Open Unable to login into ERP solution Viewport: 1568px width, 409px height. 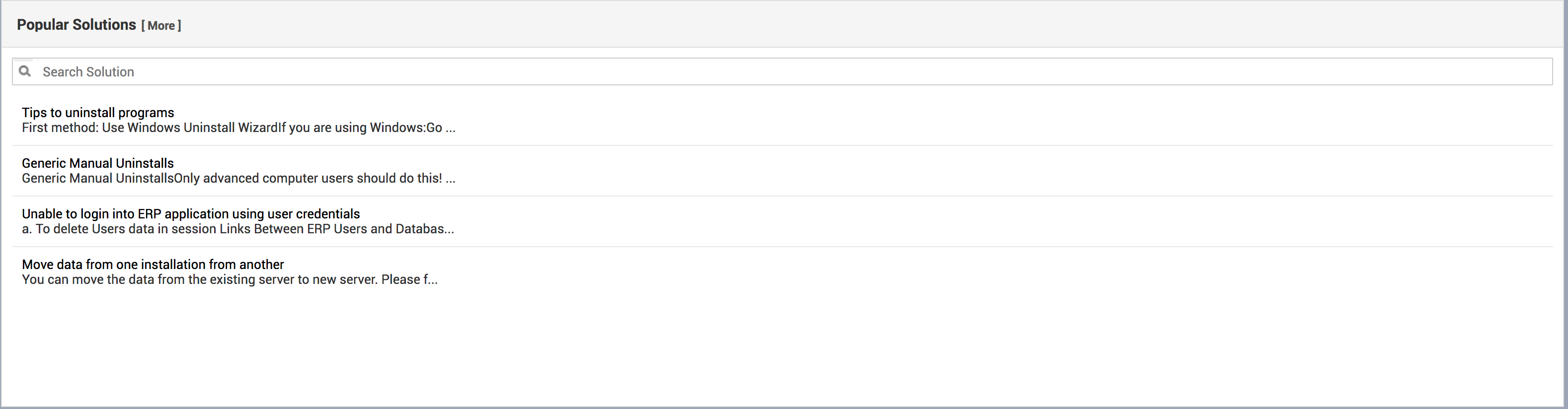click(190, 214)
